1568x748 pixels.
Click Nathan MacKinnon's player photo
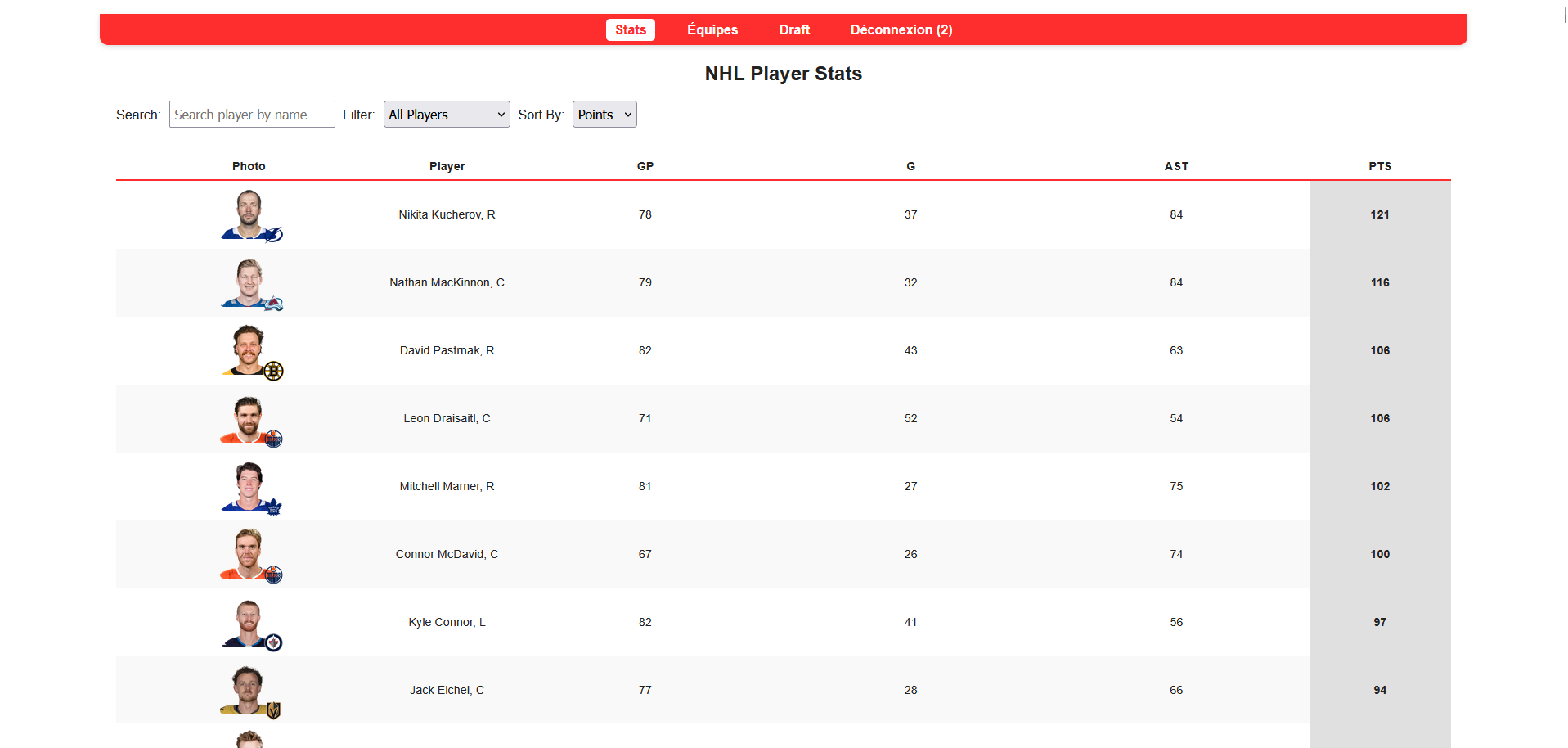point(249,282)
